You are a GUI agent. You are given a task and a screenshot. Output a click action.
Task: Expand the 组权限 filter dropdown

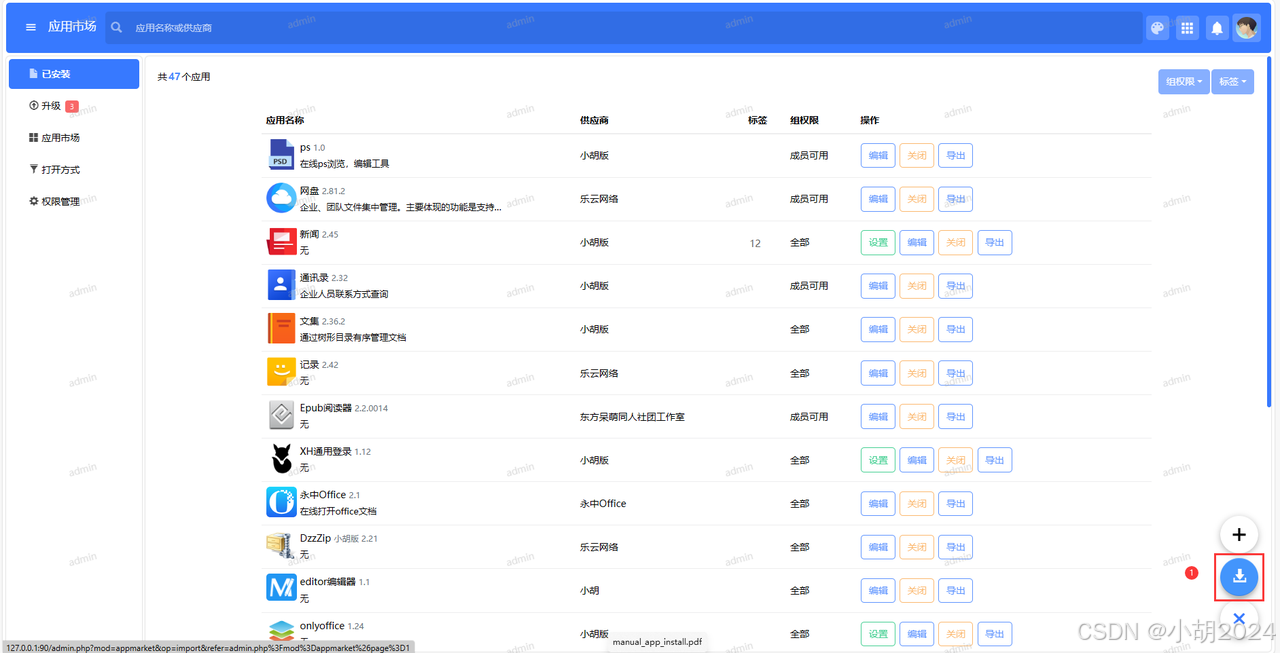[x=1184, y=82]
